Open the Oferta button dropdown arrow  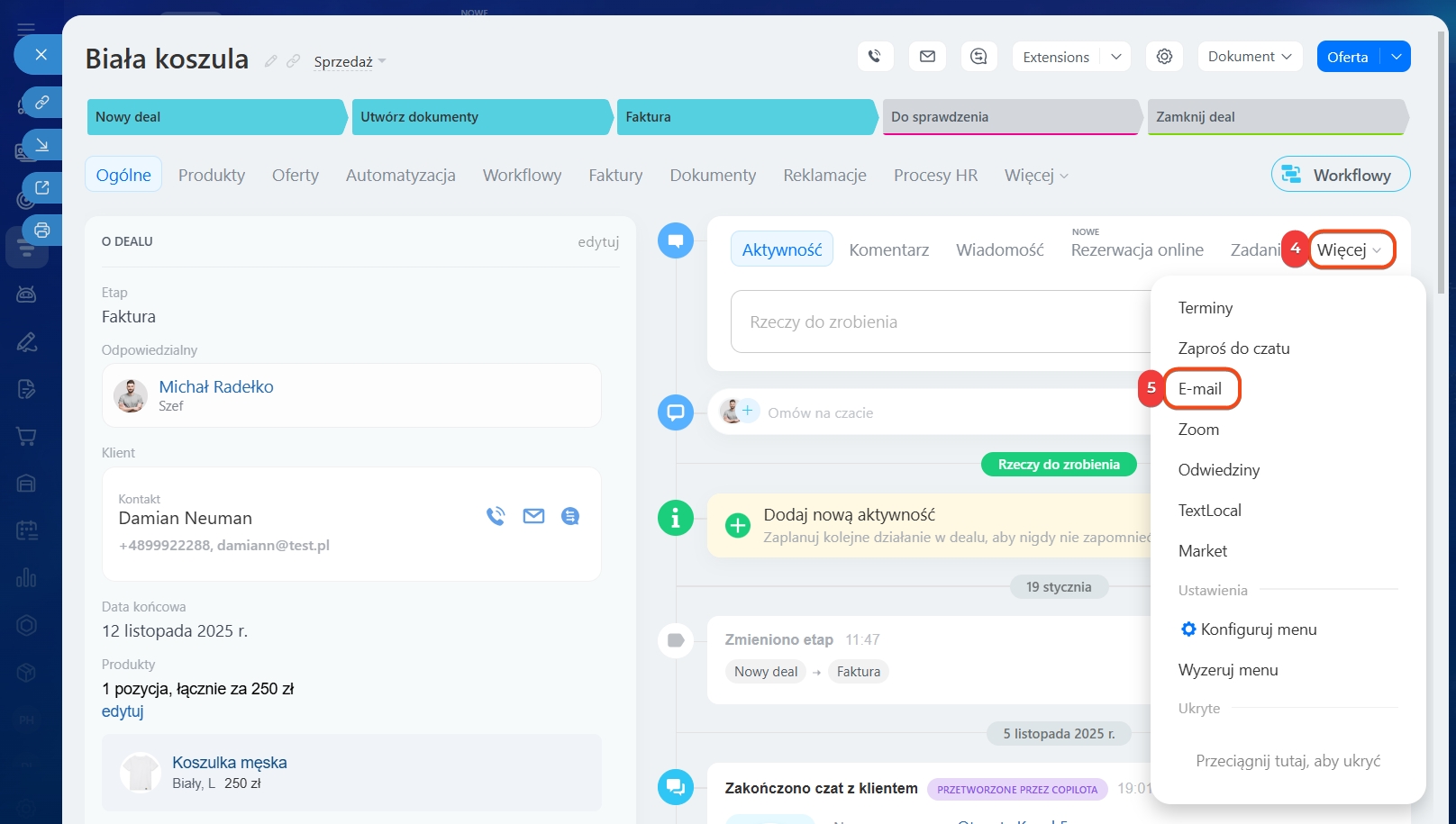(1396, 57)
